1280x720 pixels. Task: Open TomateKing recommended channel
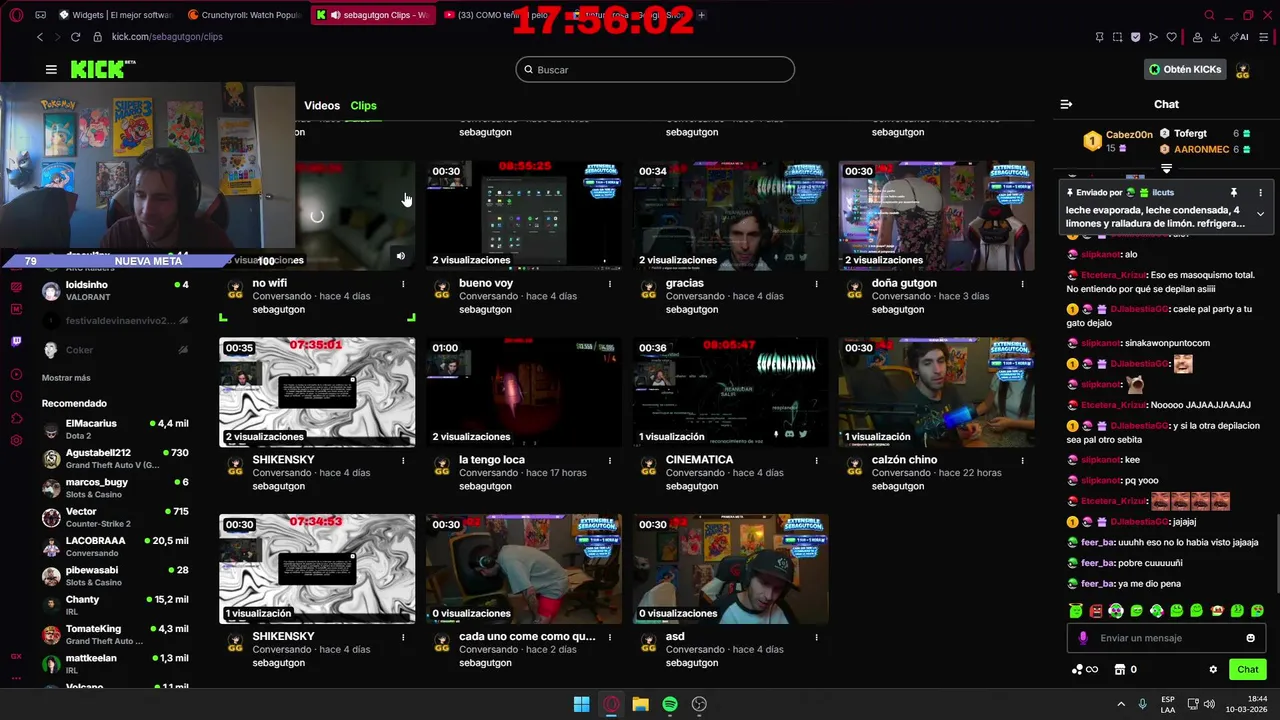[x=115, y=634]
